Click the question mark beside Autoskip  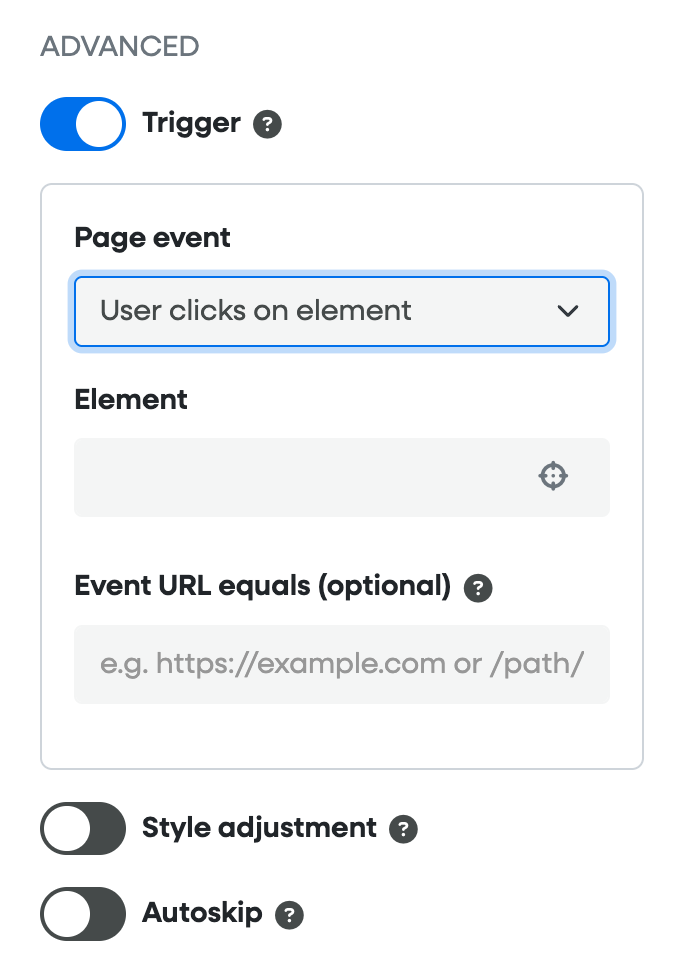pos(289,914)
